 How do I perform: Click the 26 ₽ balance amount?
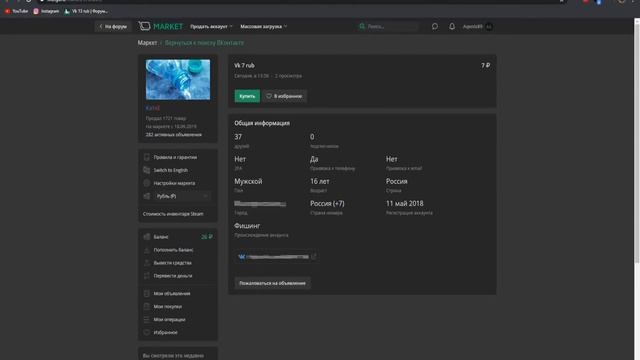(x=207, y=237)
